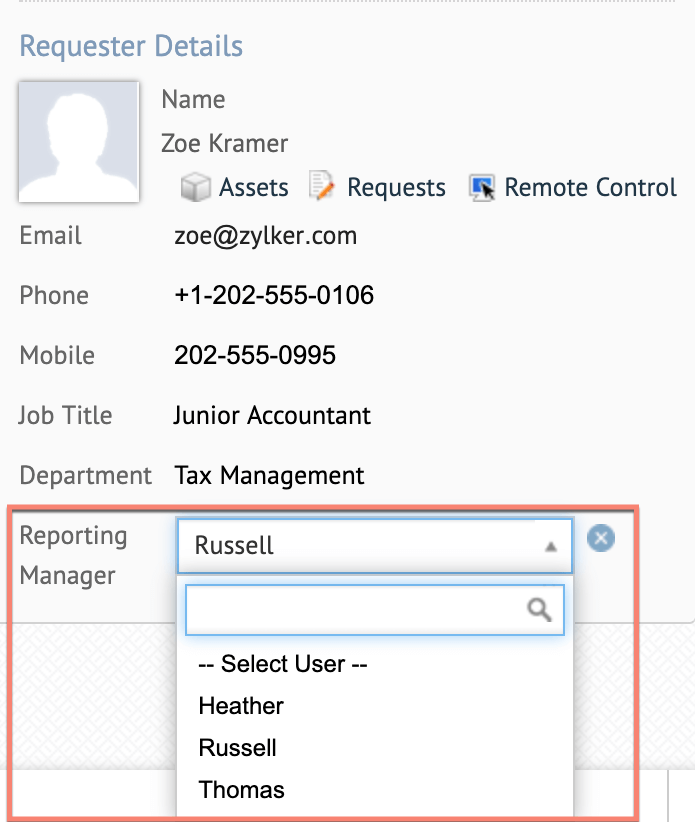This screenshot has width=695, height=822.
Task: Select Thomas from the user list
Action: (242, 790)
